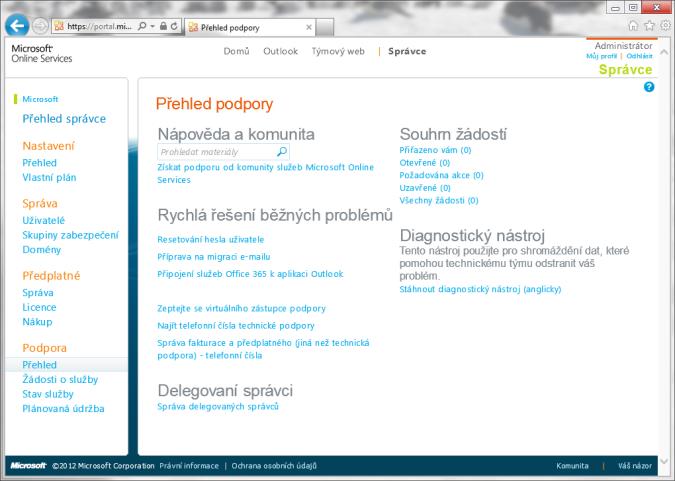Click the Odhlásit sign-out link

[639, 56]
